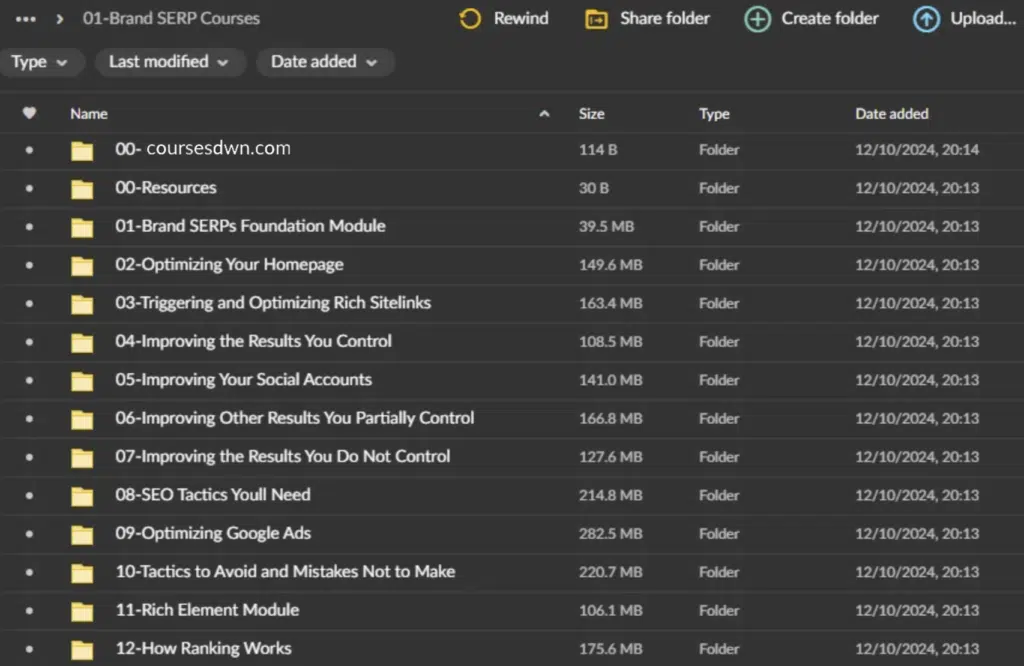Select 04-Improving the Results You Control name
This screenshot has height=666, width=1024.
253,341
